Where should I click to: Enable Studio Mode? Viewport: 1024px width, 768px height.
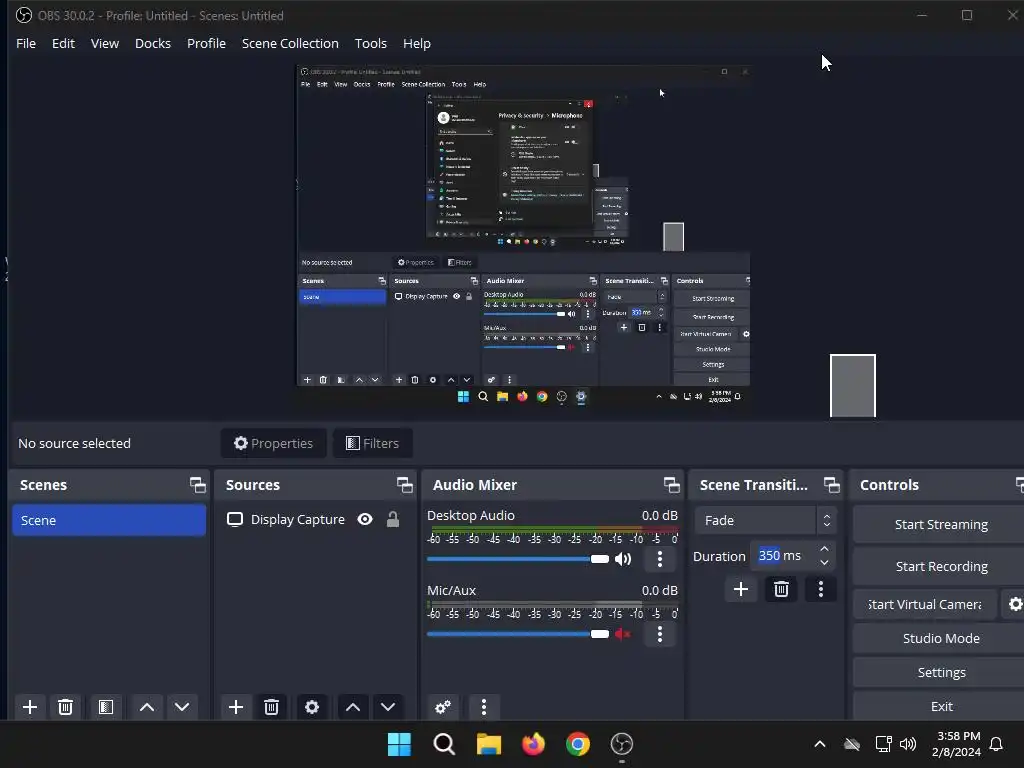(x=939, y=638)
